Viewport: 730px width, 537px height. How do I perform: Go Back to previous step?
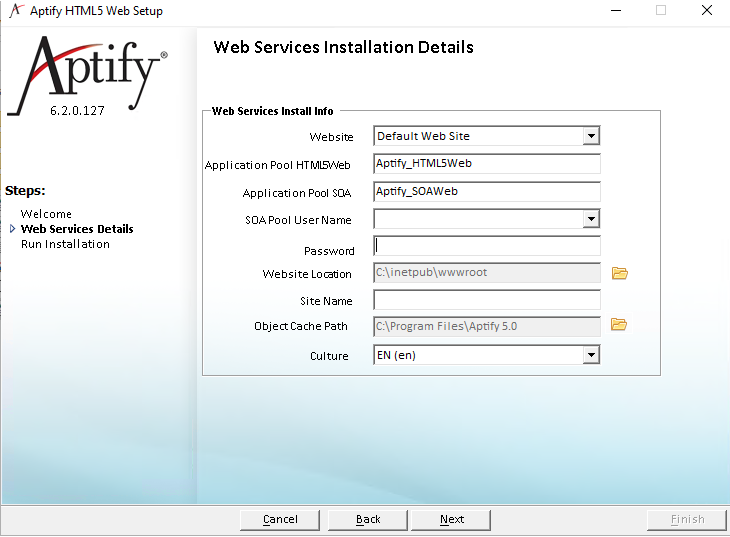click(x=368, y=520)
